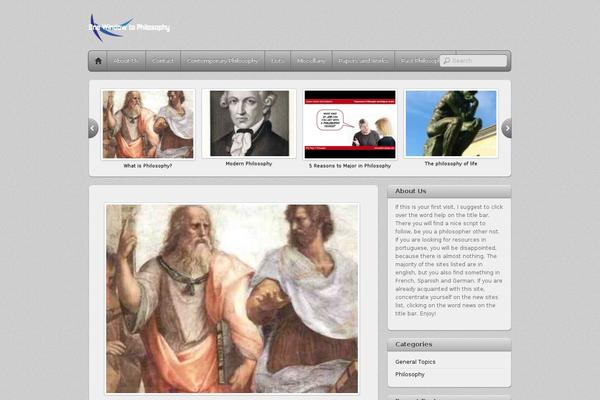600x400 pixels.
Task: Open the 5 Reasons to Major thumbnail
Action: [350, 124]
